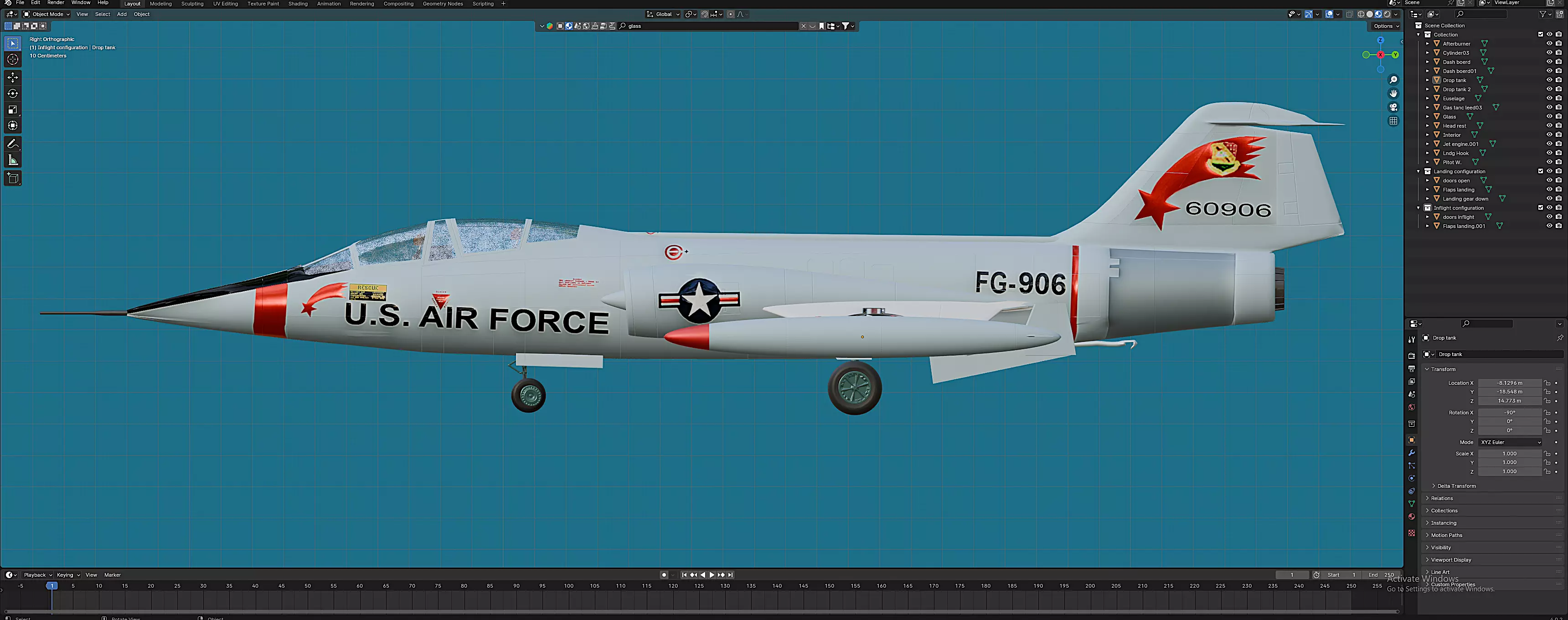Click the Rotation X value field
1568x620 pixels.
[x=1510, y=412]
